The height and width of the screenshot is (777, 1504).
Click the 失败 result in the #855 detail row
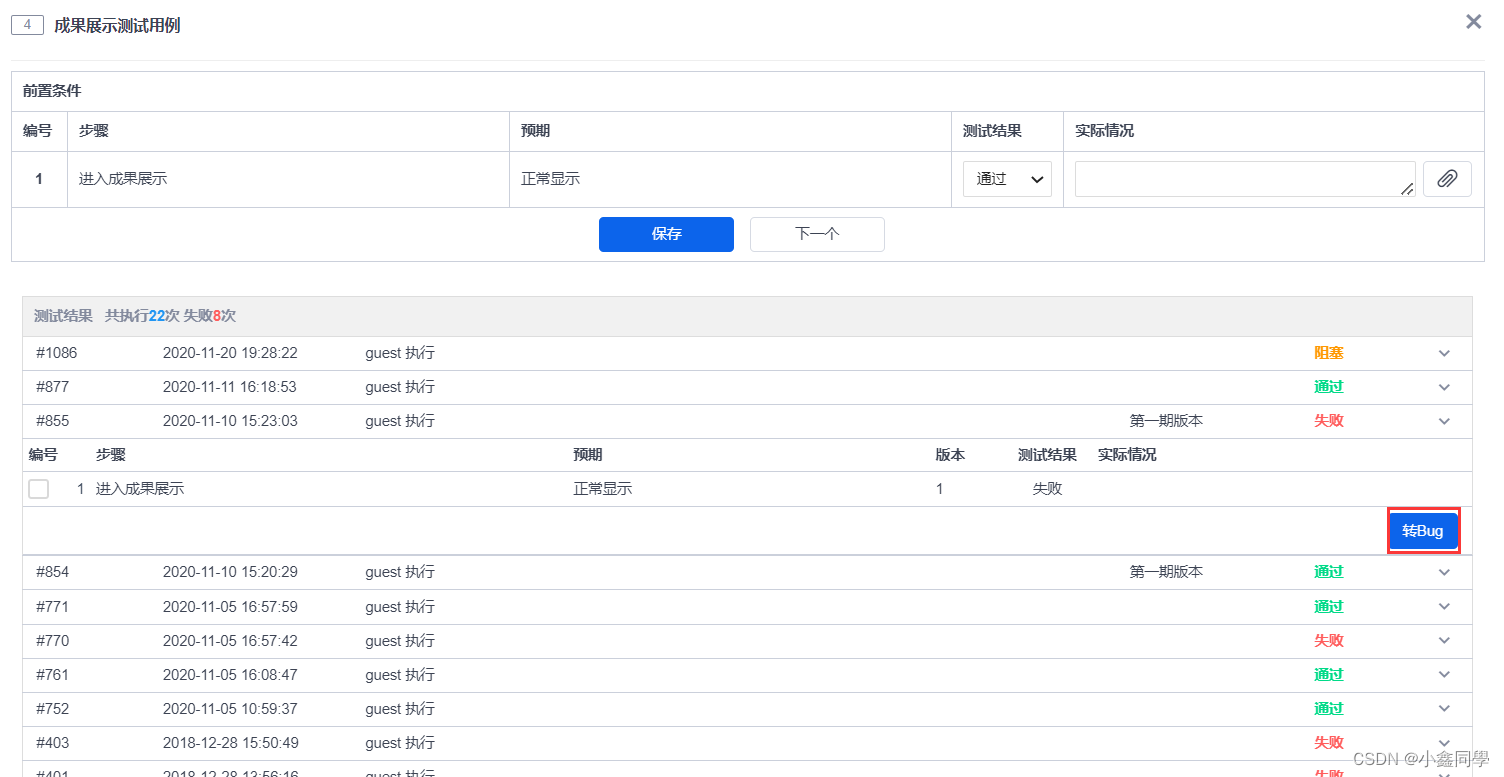click(1047, 489)
